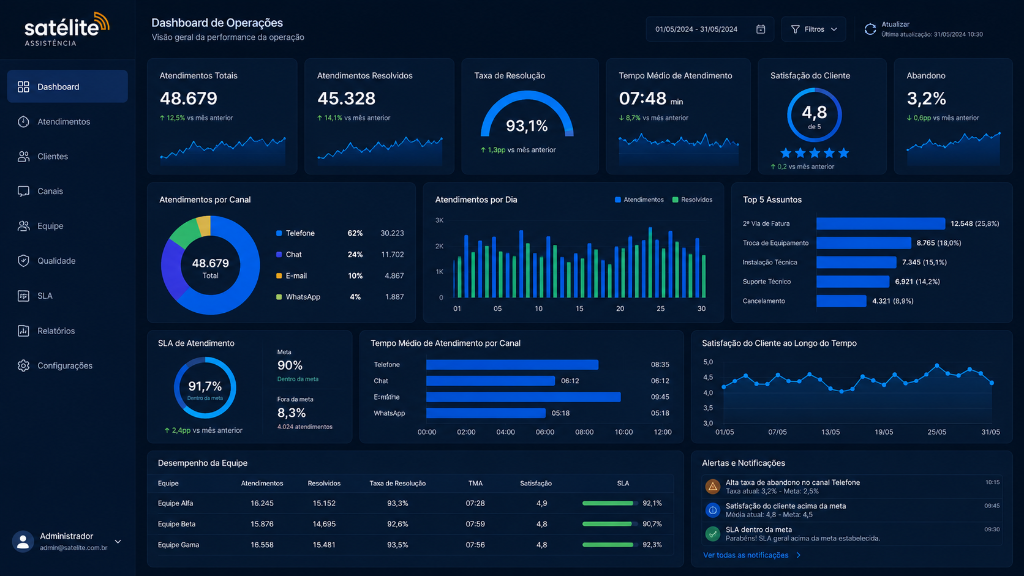The image size is (1024, 576).
Task: Toggle the Chat channel legend swatch
Action: pyautogui.click(x=279, y=255)
